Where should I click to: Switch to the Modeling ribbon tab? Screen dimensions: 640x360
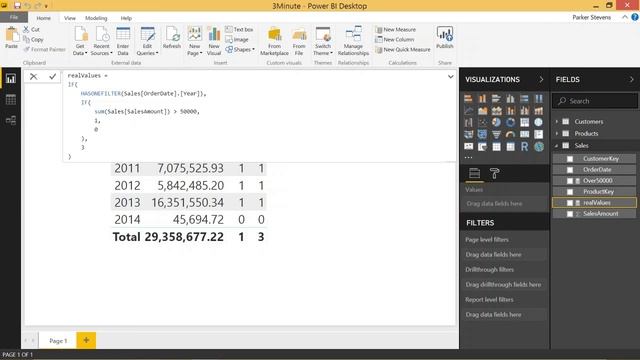point(96,18)
